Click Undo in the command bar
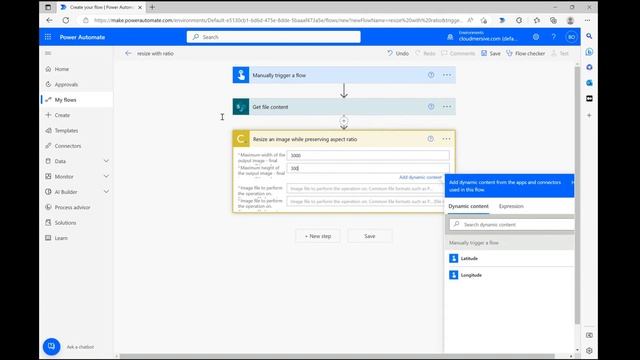The image size is (640, 360). [398, 53]
